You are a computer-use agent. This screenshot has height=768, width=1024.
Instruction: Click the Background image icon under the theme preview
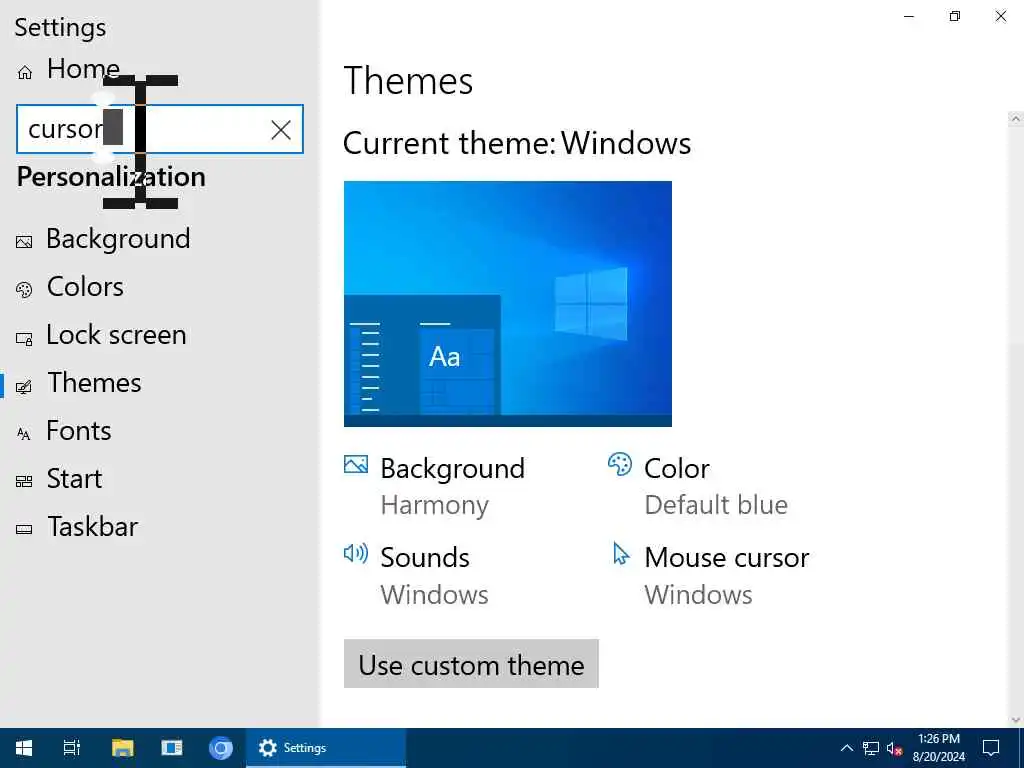356,464
